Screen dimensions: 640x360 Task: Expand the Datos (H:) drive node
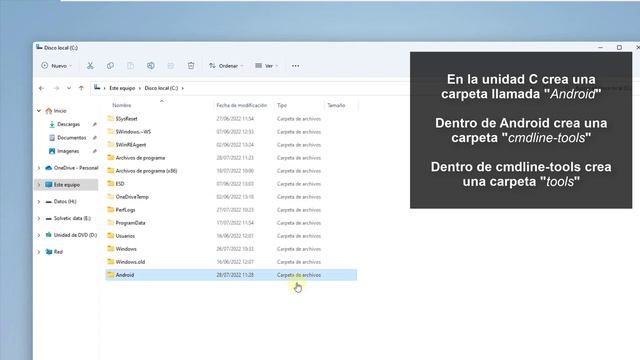[x=39, y=201]
